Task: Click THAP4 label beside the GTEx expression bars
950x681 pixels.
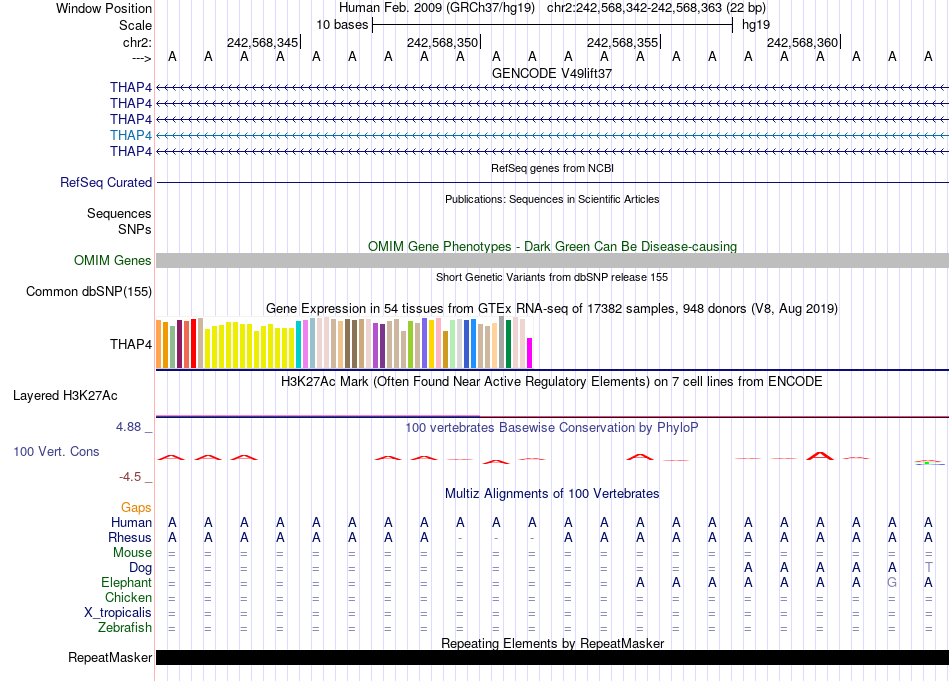Action: (x=131, y=344)
